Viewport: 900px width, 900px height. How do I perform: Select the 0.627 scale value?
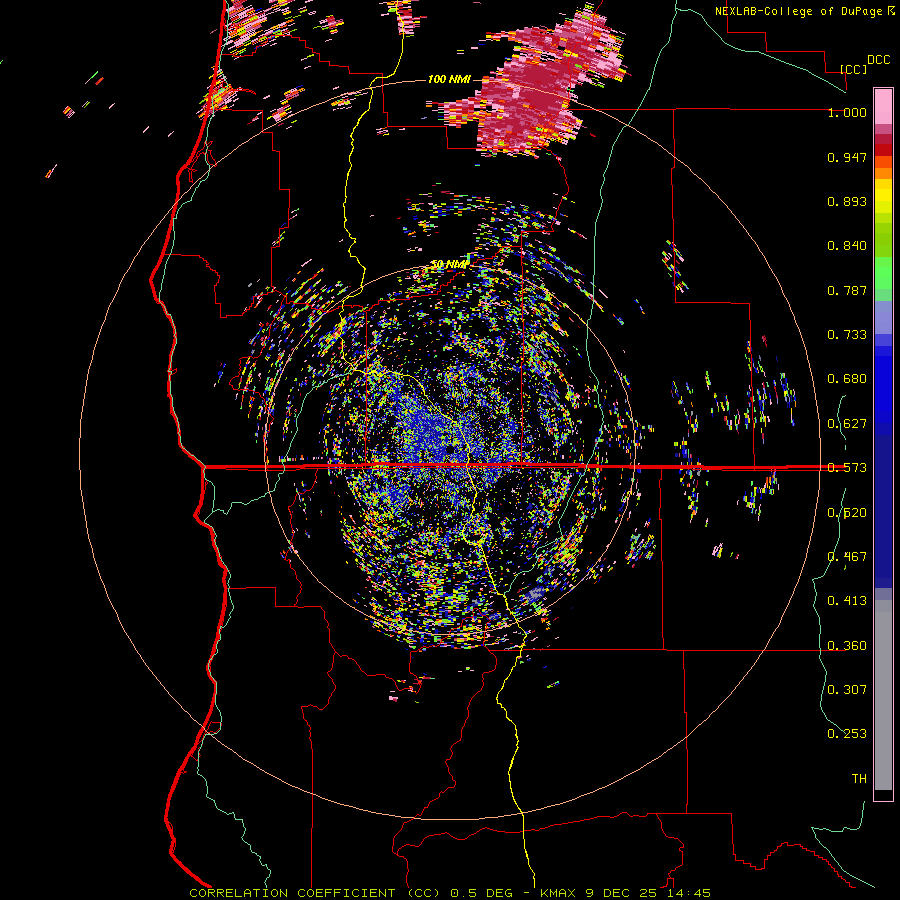pyautogui.click(x=847, y=424)
